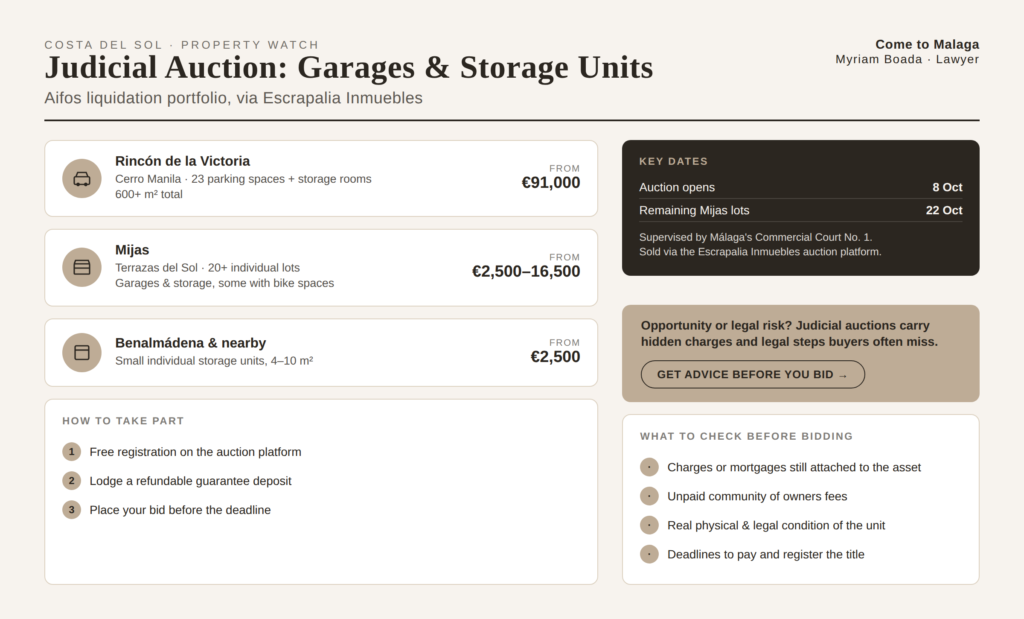Click Place your bid before the deadline
The width and height of the screenshot is (1024, 619).
pyautogui.click(x=180, y=510)
